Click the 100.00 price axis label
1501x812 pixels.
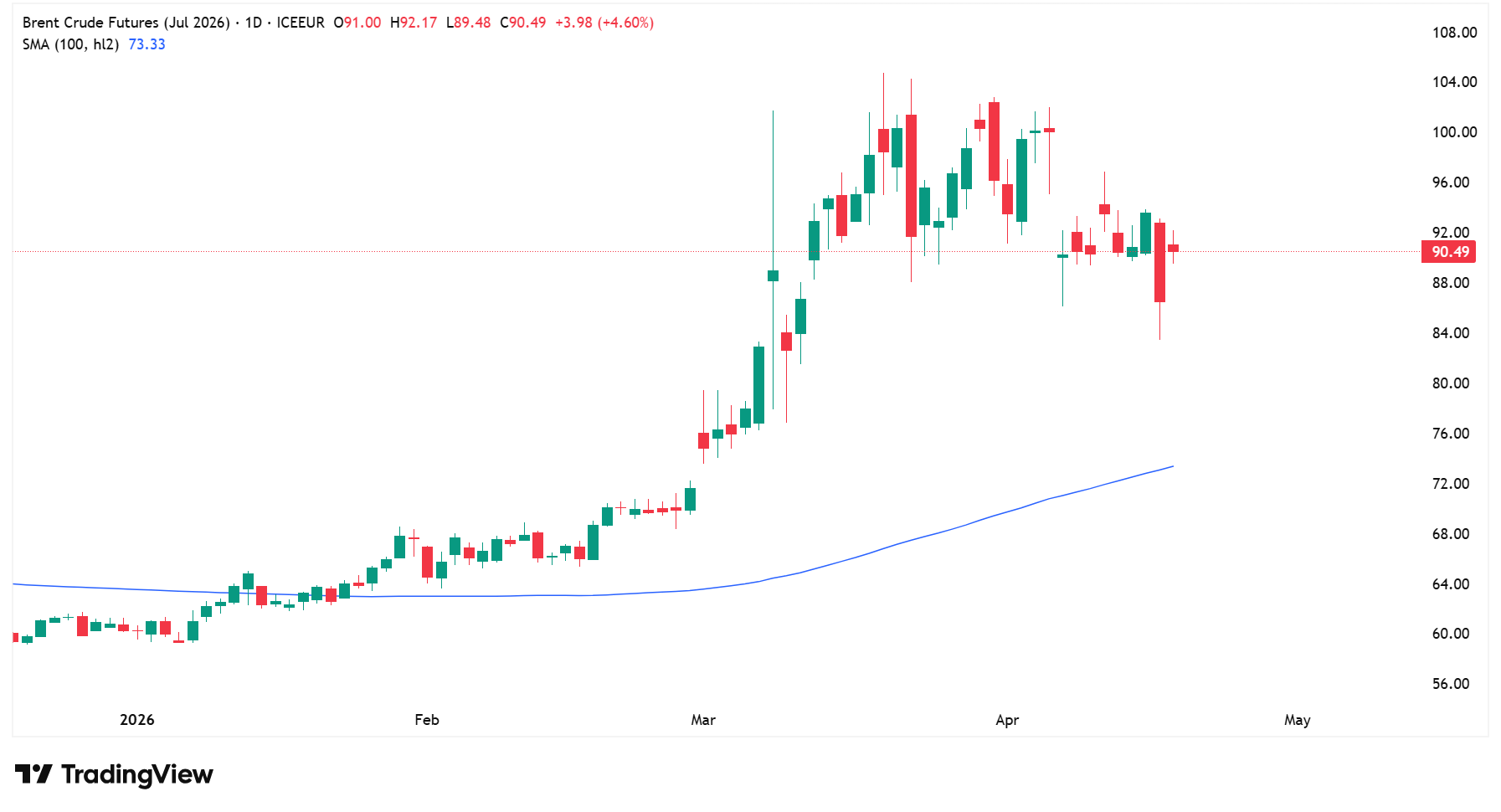pyautogui.click(x=1454, y=132)
